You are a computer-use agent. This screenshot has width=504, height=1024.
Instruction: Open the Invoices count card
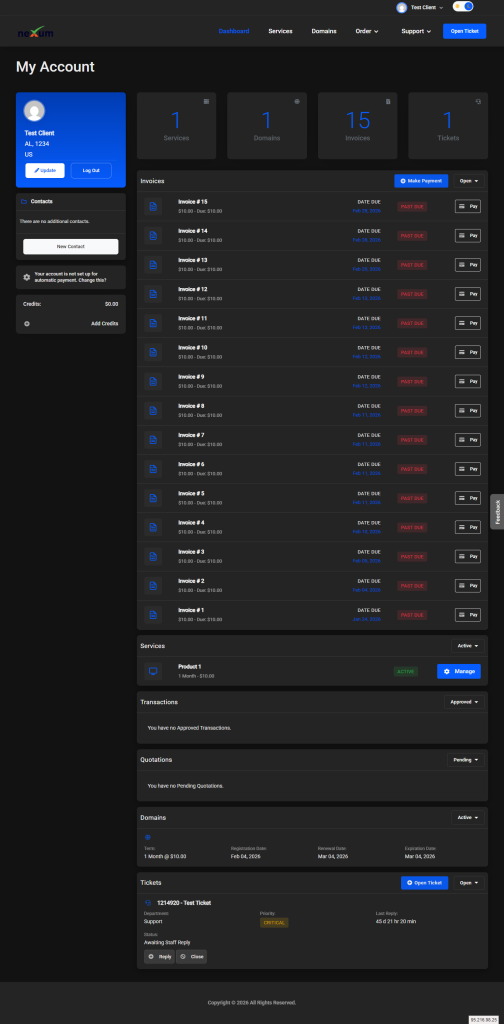tap(357, 125)
